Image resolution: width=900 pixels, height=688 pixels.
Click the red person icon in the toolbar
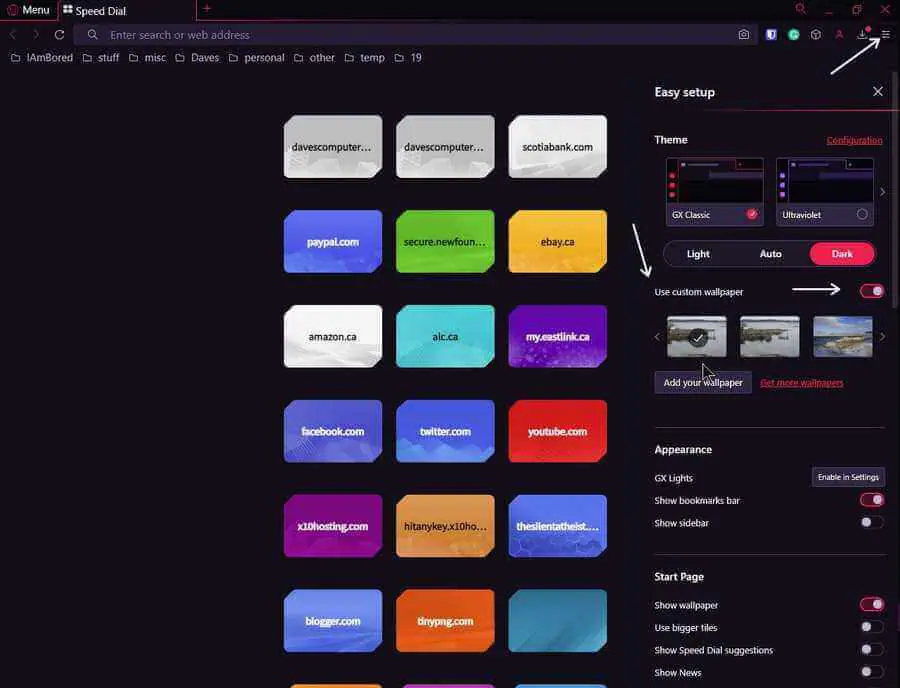[x=839, y=35]
